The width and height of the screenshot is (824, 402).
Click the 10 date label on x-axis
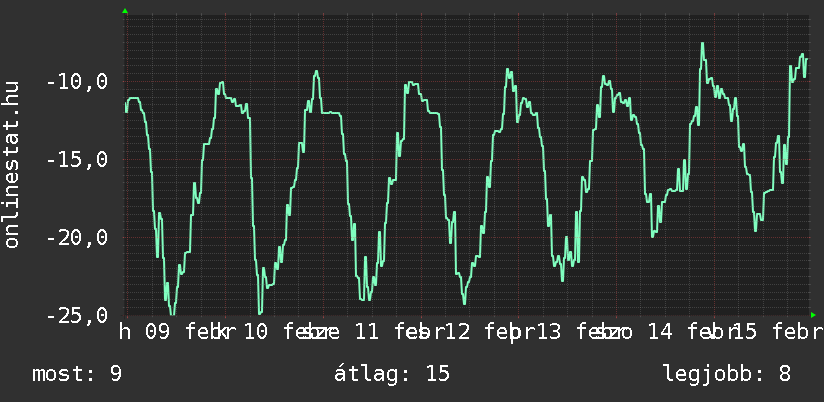[x=256, y=332]
